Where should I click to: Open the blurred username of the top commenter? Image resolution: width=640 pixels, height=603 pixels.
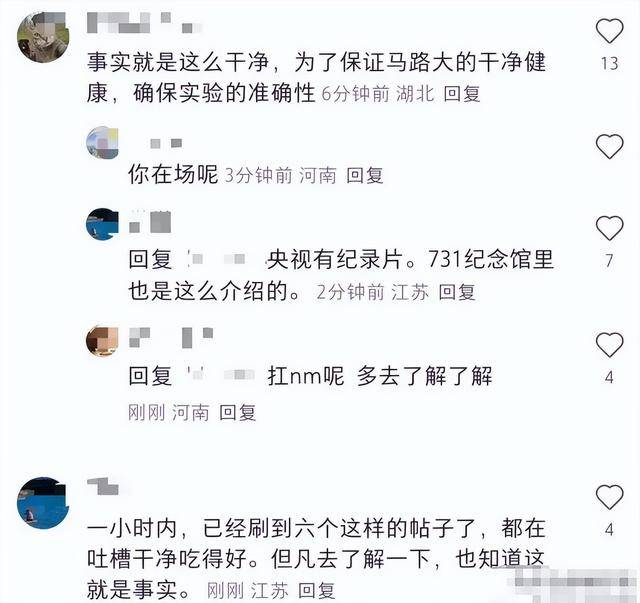pos(144,22)
